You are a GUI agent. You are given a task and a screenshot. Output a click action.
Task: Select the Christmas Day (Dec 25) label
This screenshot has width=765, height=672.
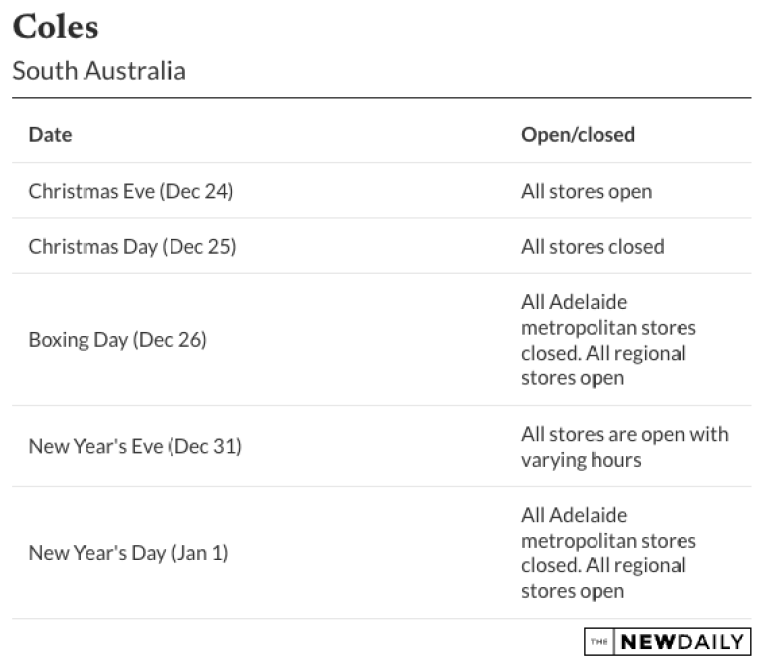click(132, 246)
